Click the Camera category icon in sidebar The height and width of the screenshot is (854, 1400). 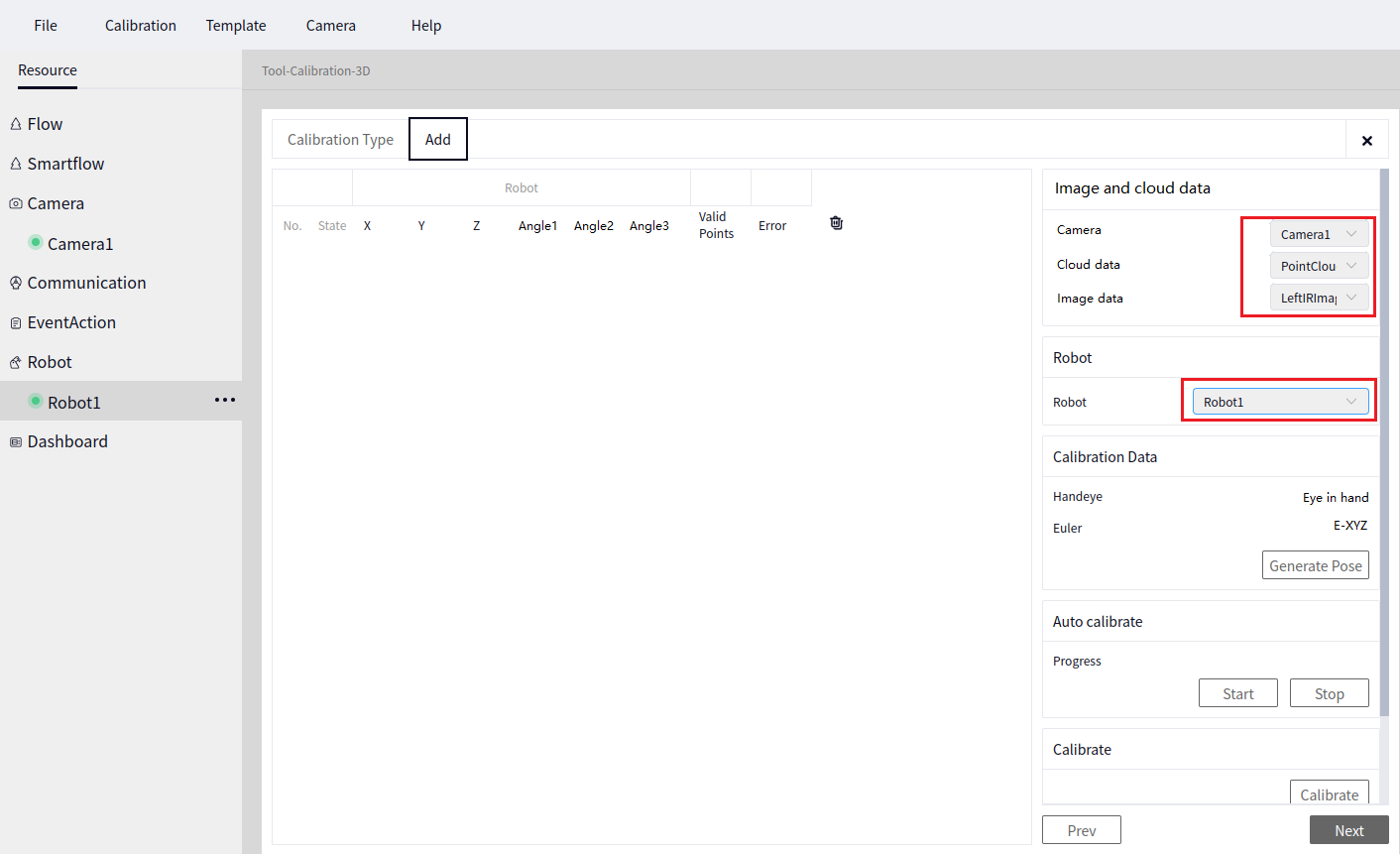tap(16, 203)
